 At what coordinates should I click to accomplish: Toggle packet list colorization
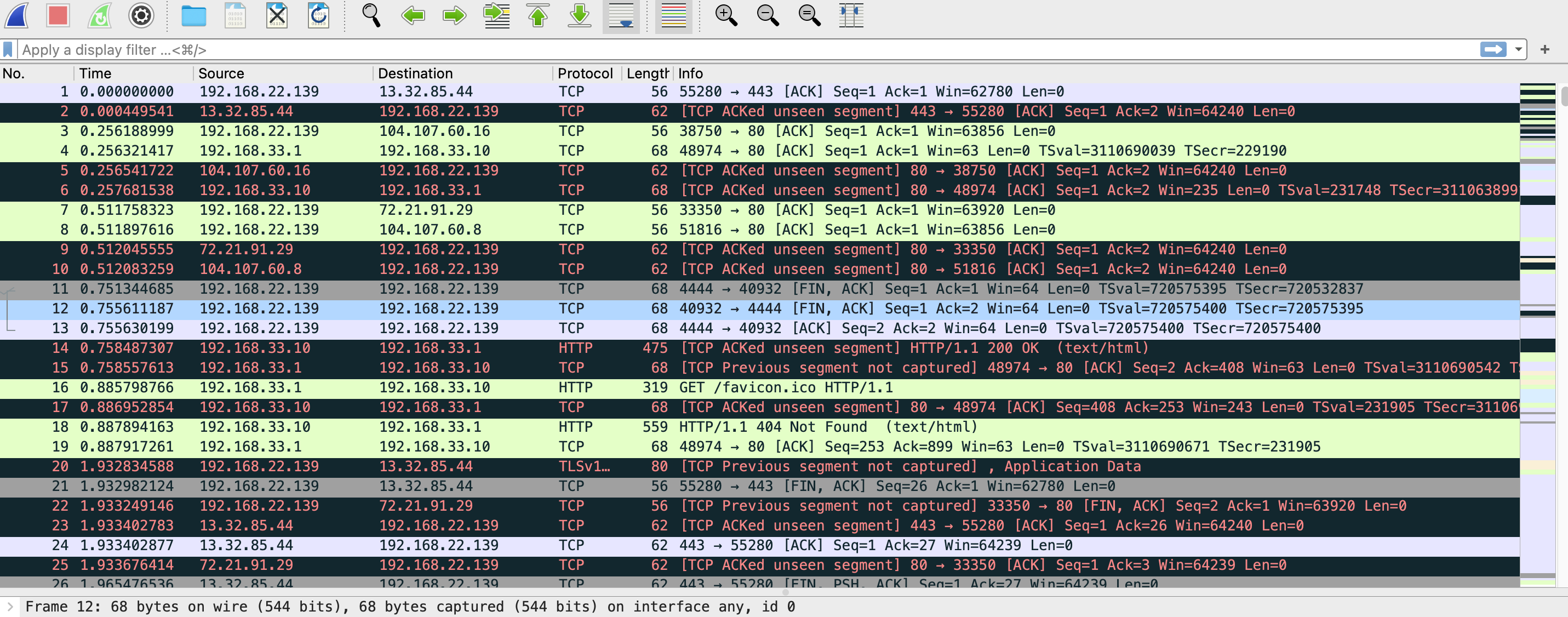673,15
